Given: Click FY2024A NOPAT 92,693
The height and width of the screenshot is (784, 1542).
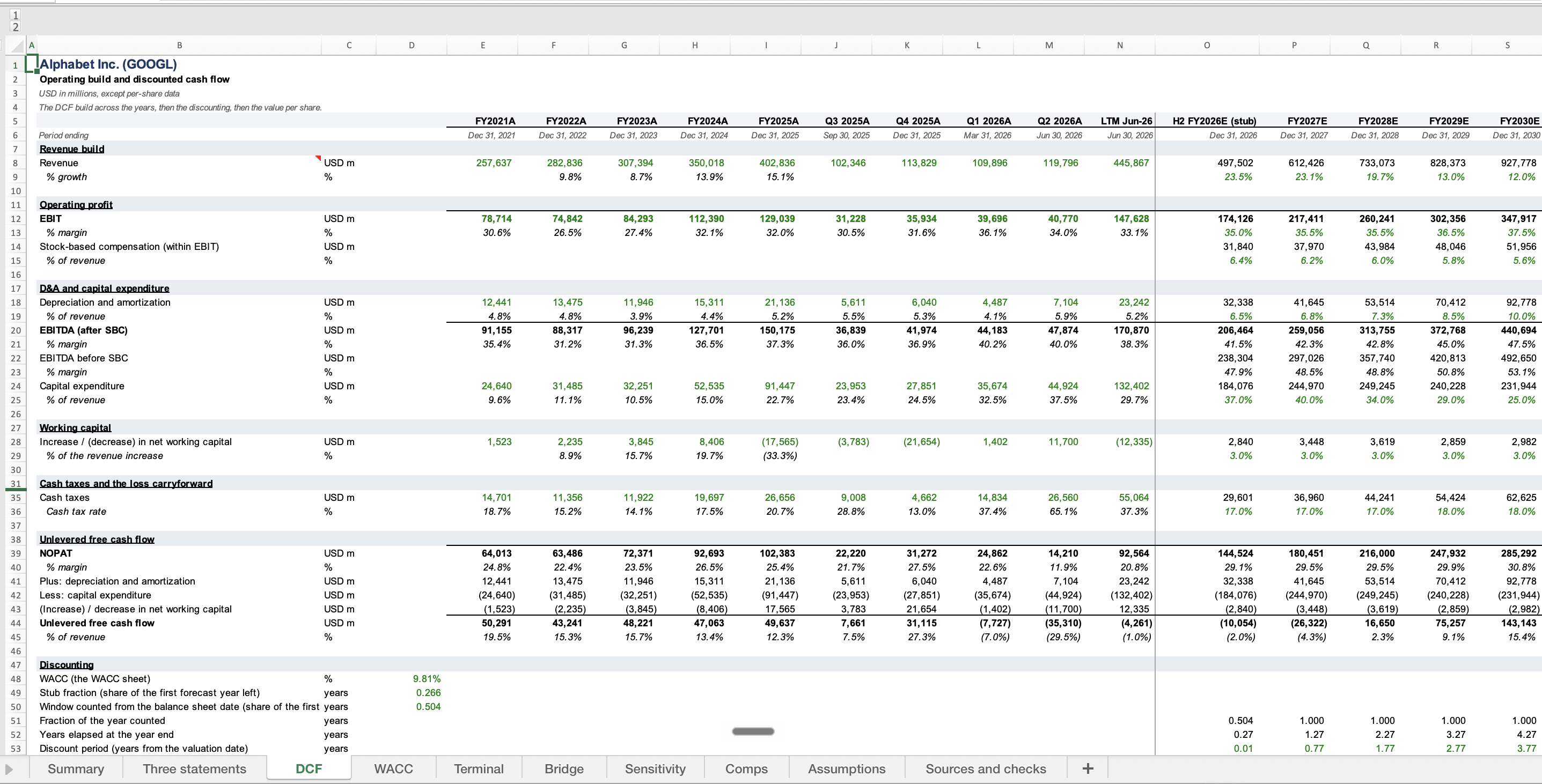Looking at the screenshot, I should point(709,553).
